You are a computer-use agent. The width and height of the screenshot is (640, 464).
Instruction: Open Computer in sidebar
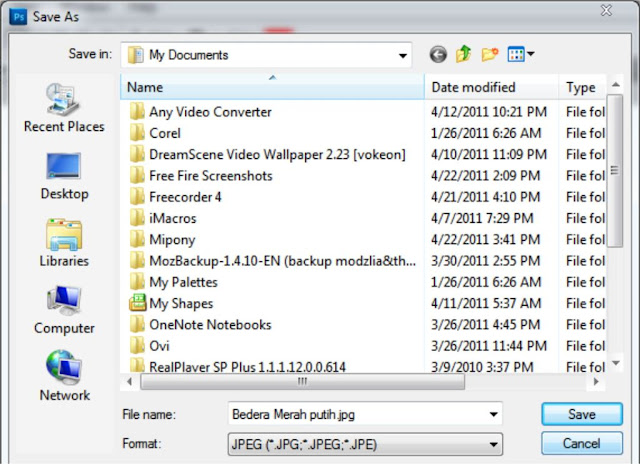(x=64, y=310)
